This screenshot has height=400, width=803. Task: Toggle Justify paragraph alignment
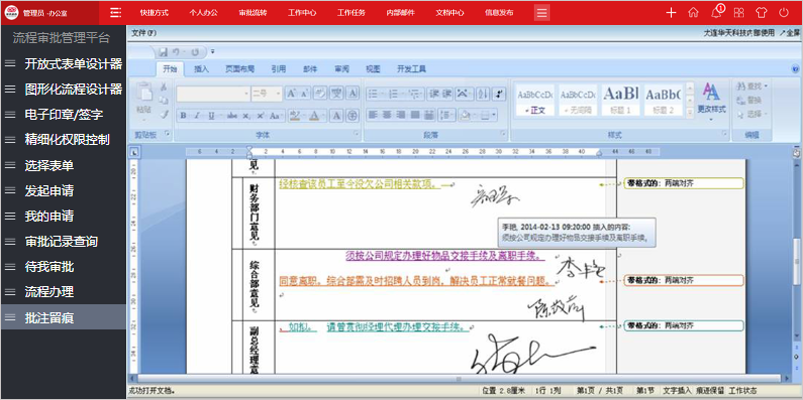click(415, 115)
